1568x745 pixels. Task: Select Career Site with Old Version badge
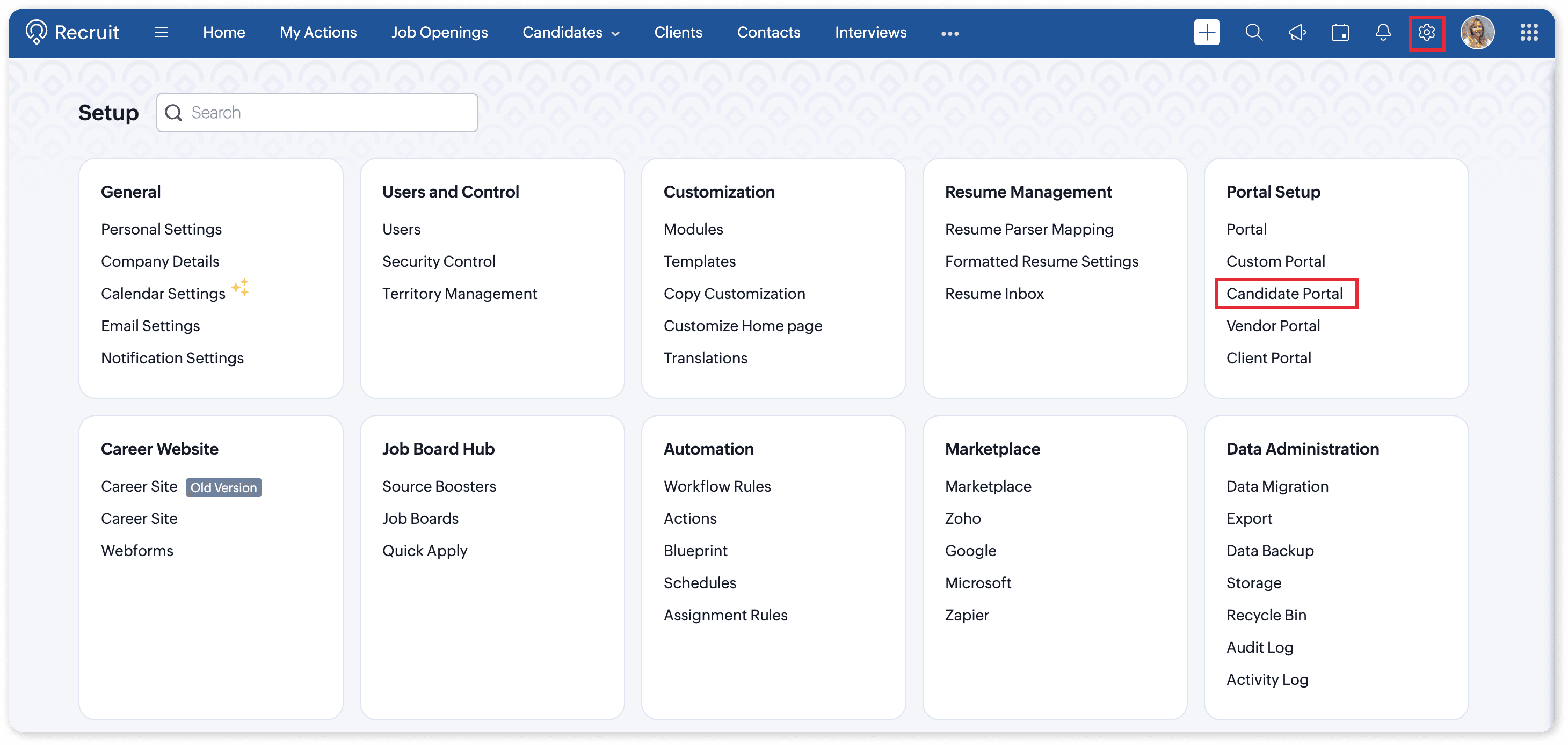[140, 486]
